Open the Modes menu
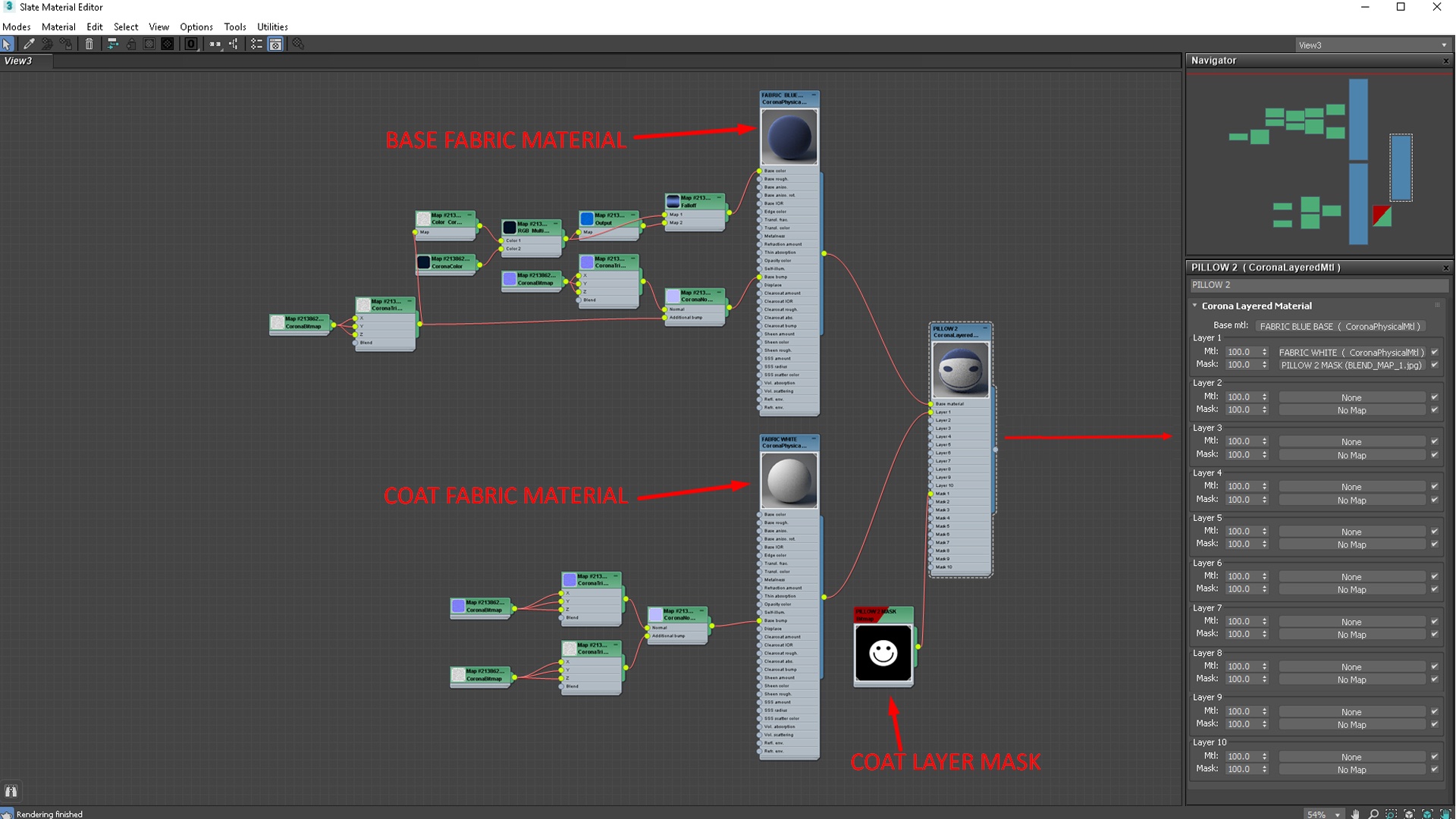This screenshot has width=1456, height=819. (x=17, y=27)
